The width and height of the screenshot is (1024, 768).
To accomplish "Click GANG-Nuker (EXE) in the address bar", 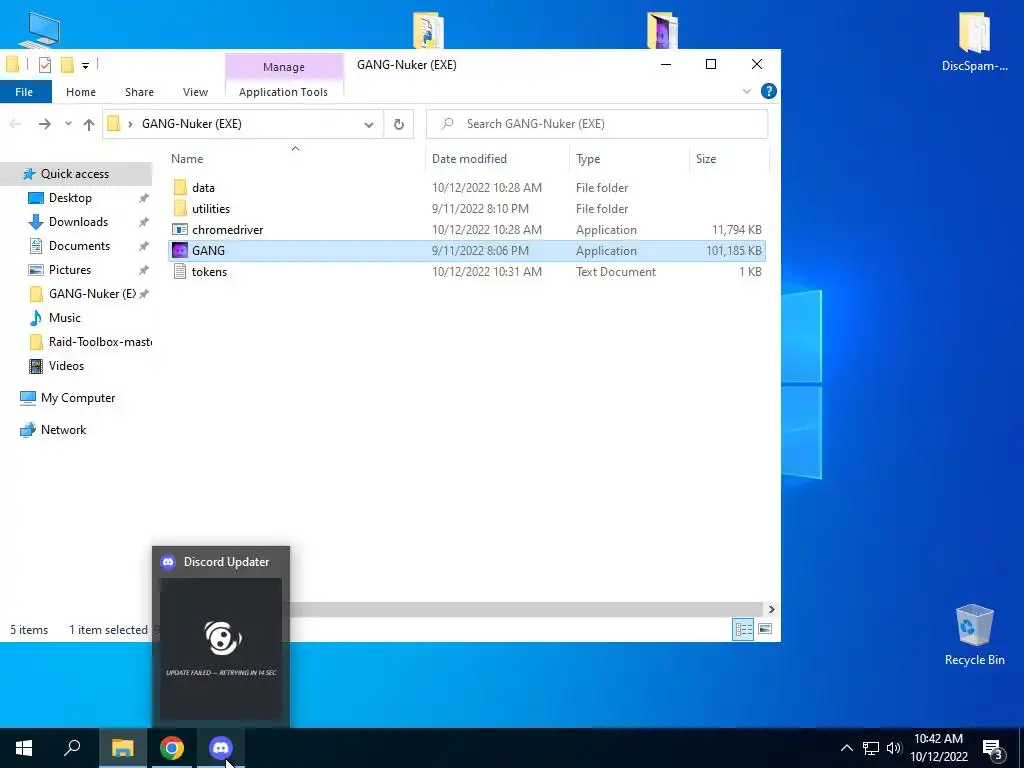I will [x=192, y=123].
